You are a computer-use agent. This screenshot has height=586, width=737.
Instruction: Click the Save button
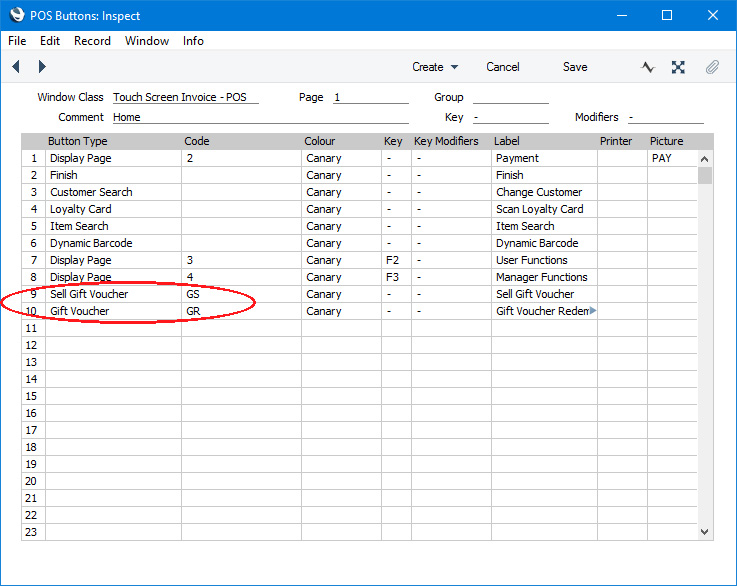click(x=575, y=67)
